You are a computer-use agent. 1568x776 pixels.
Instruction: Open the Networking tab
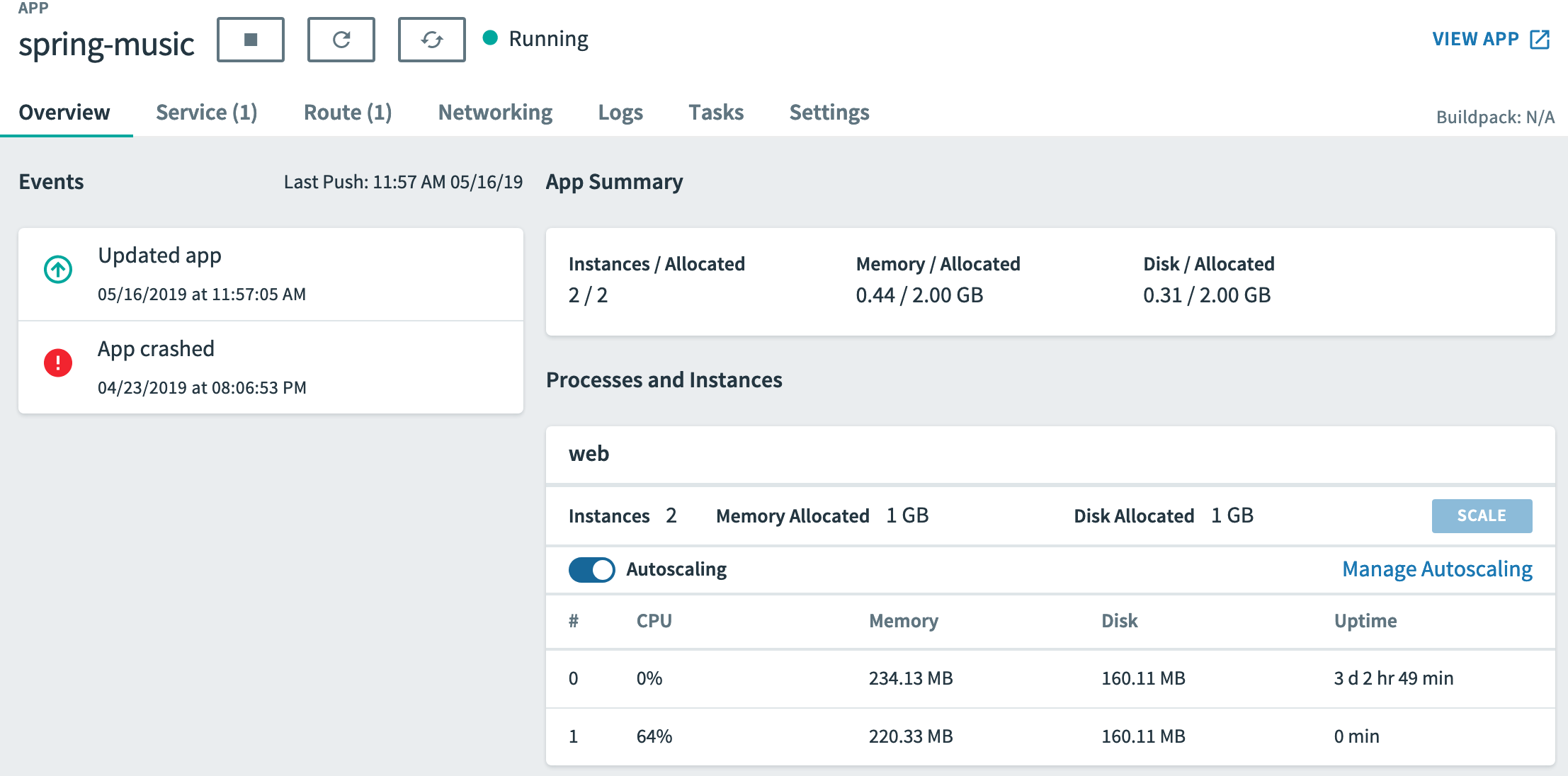[x=495, y=112]
